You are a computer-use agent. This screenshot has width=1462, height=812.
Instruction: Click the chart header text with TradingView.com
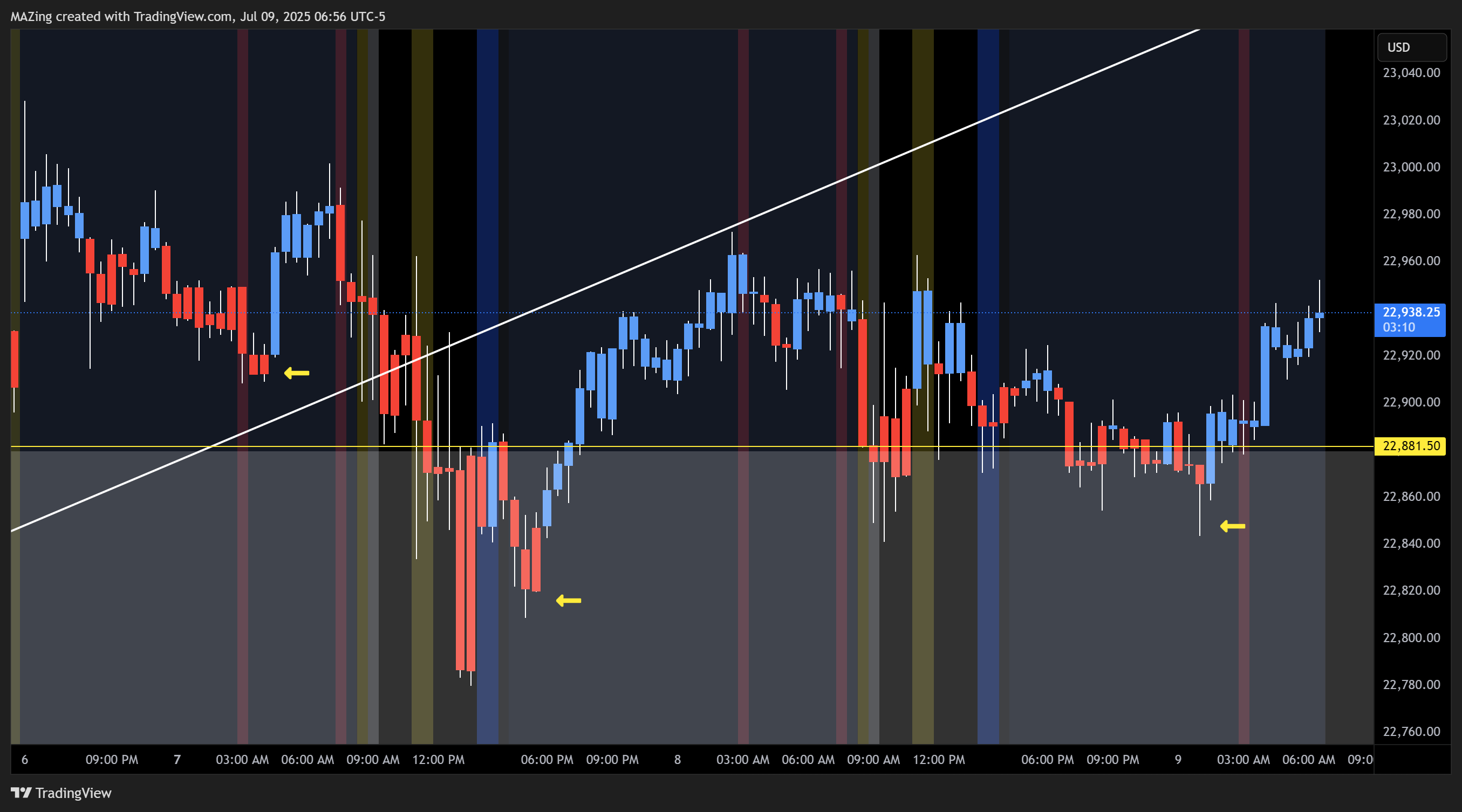(197, 16)
